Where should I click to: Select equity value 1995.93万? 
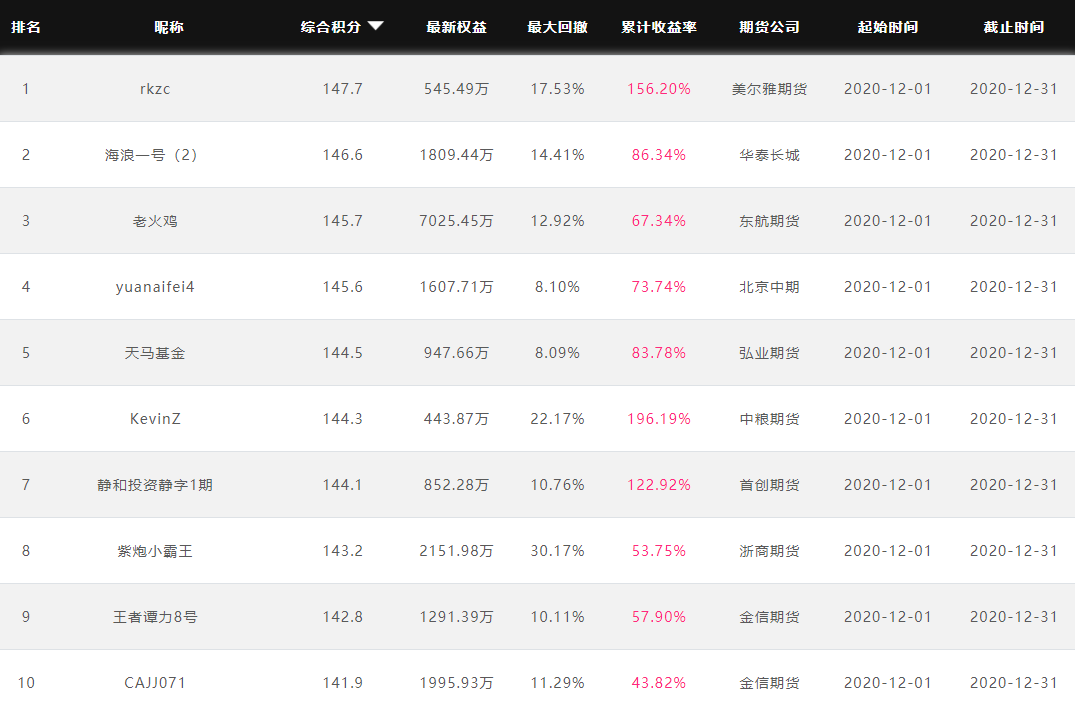point(457,683)
